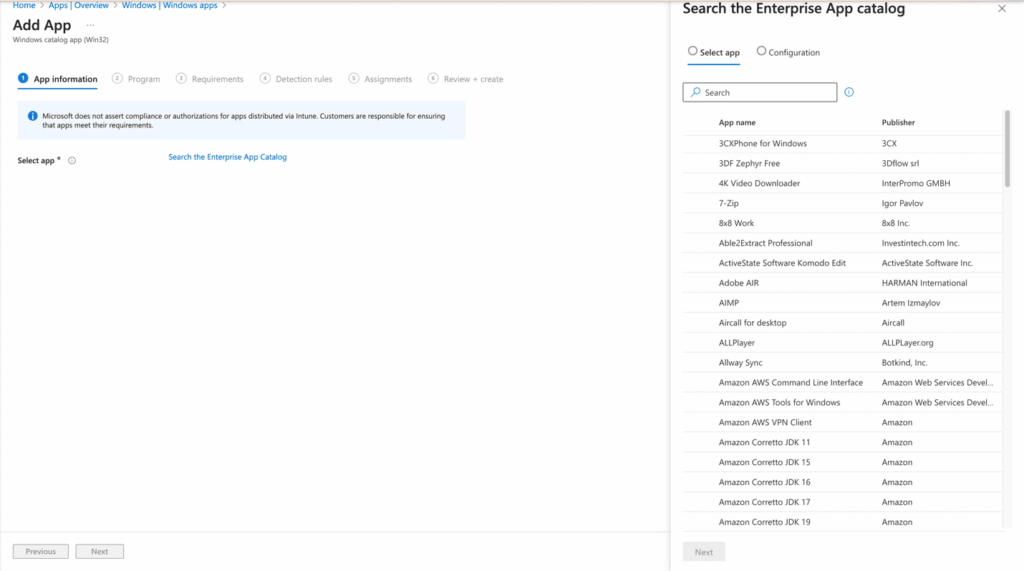The width and height of the screenshot is (1024, 571).
Task: Click the magnifier icon in search field
Action: click(x=696, y=93)
